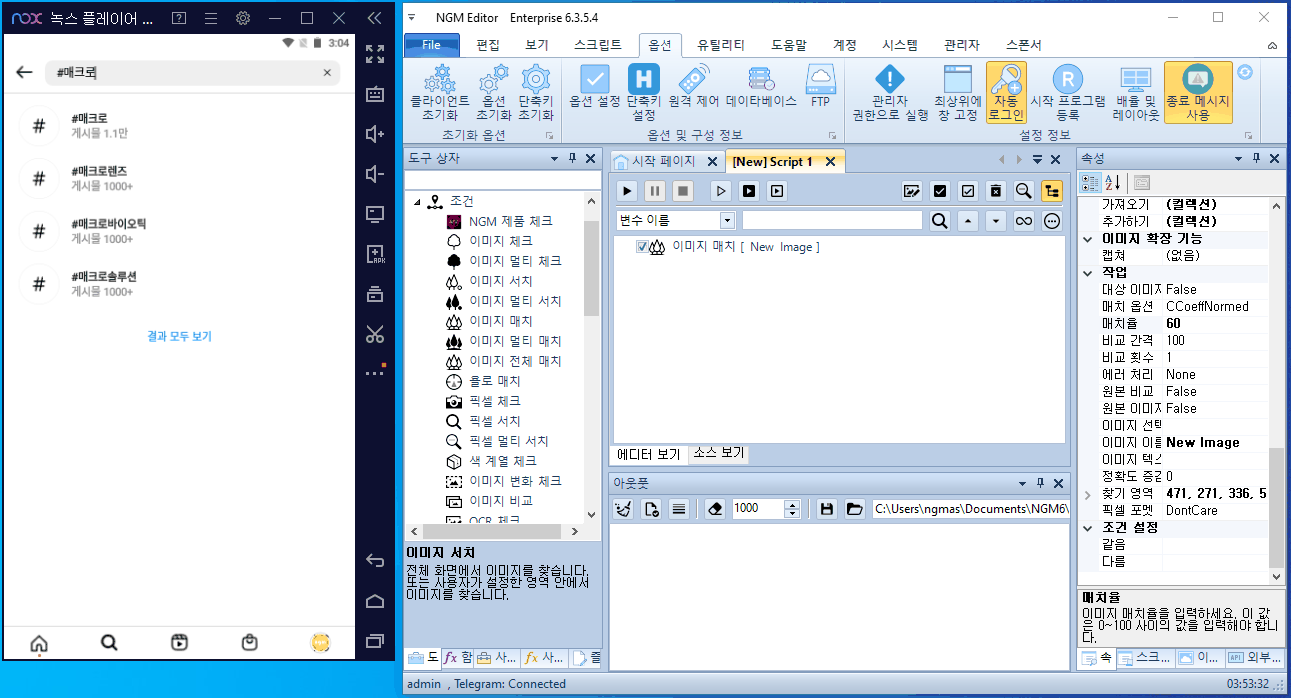Pause the script with the pause button
The image size is (1291, 698).
(x=654, y=190)
